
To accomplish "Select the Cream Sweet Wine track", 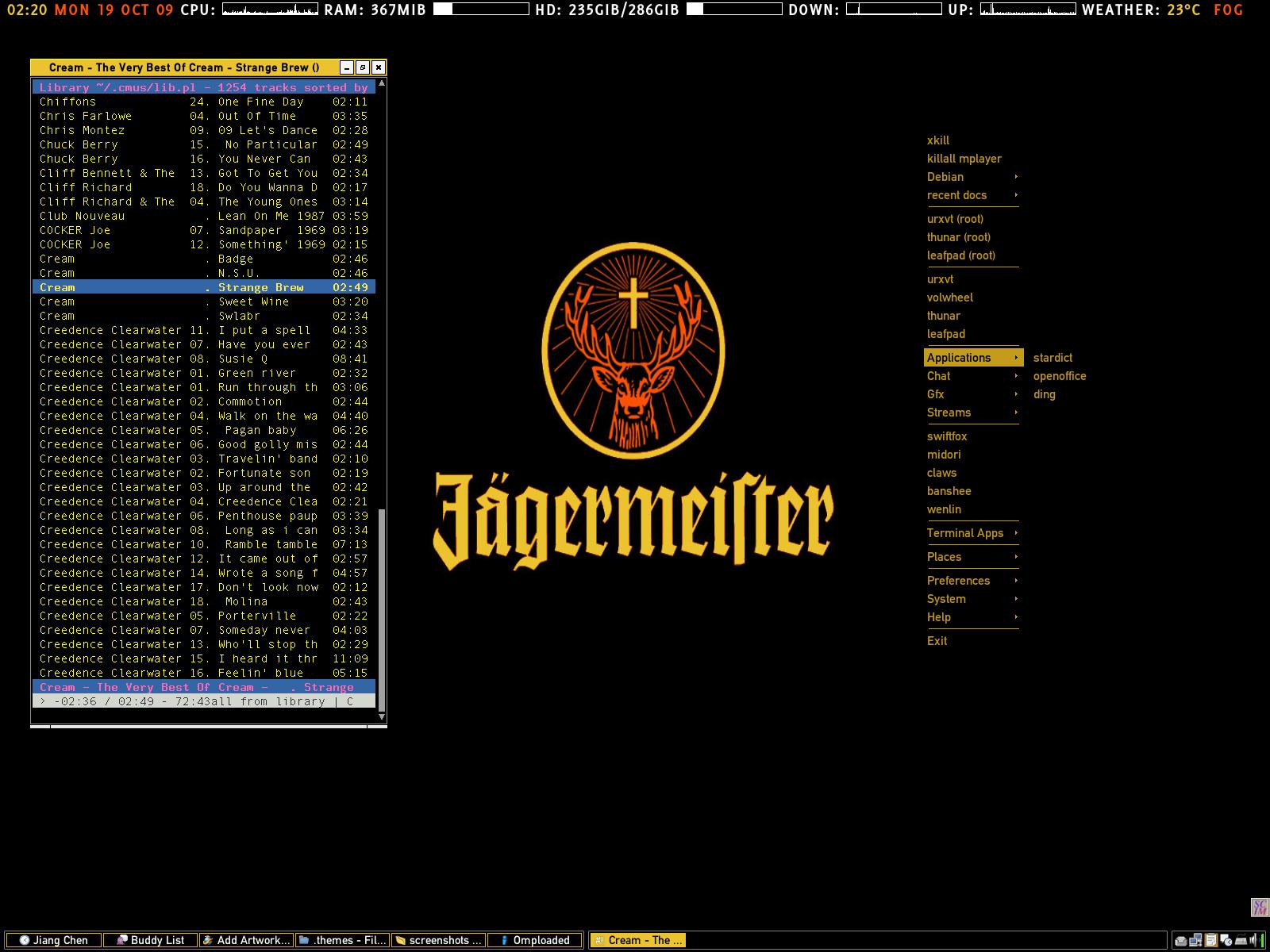I will tap(204, 301).
